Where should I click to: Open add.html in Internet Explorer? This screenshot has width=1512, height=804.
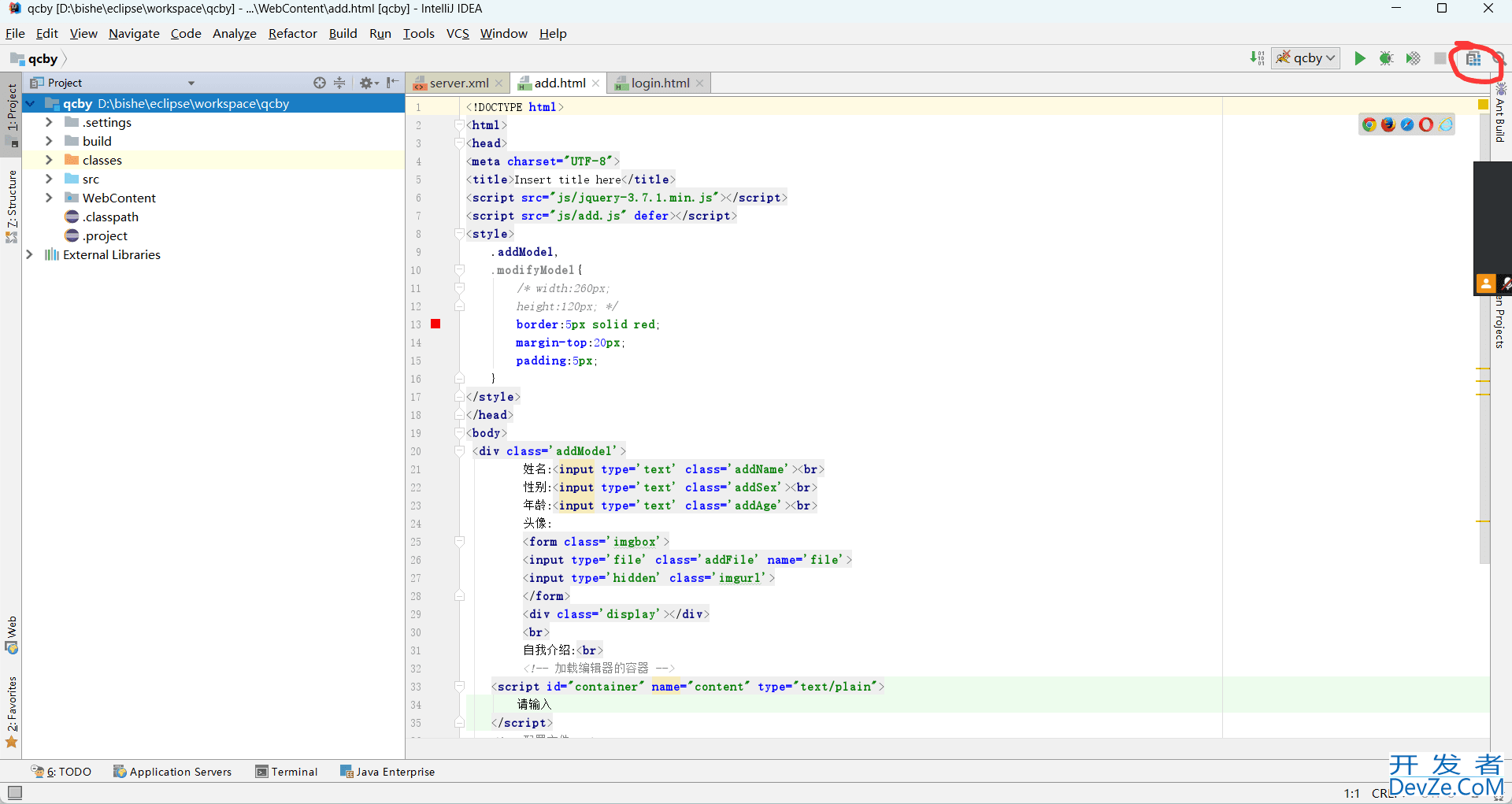pos(1446,124)
